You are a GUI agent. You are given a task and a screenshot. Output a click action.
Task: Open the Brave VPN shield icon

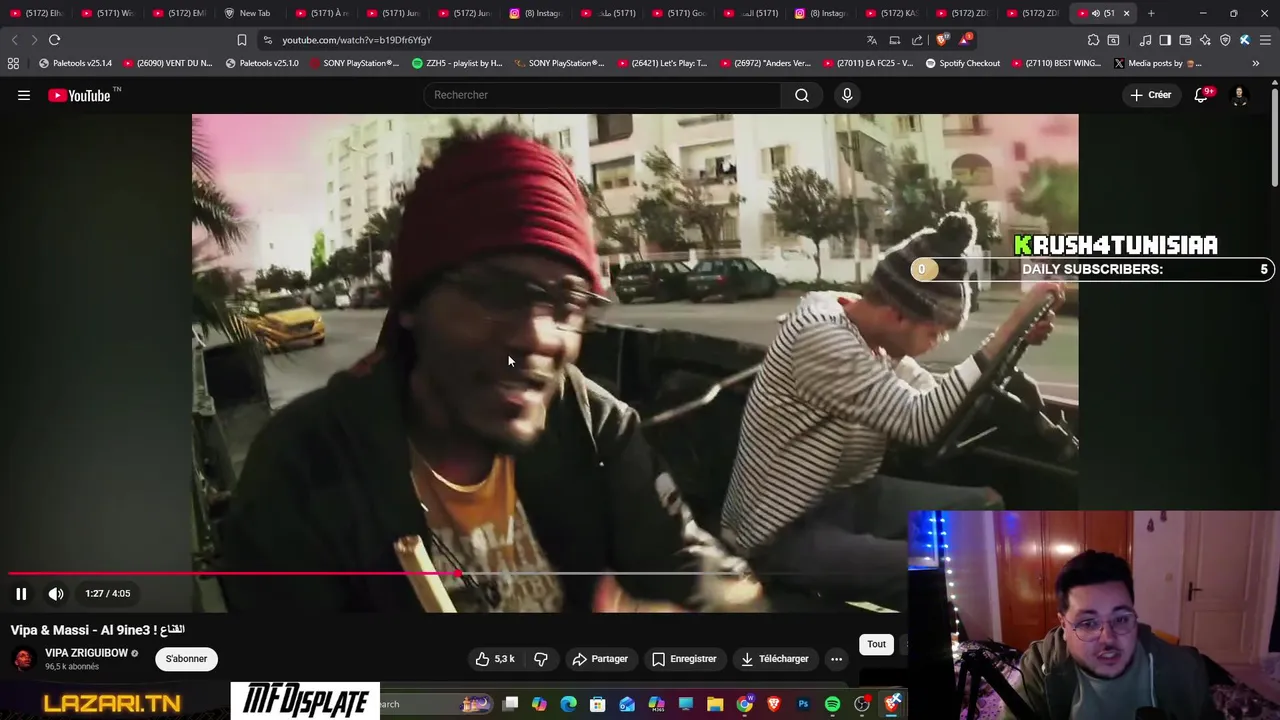coord(1225,40)
